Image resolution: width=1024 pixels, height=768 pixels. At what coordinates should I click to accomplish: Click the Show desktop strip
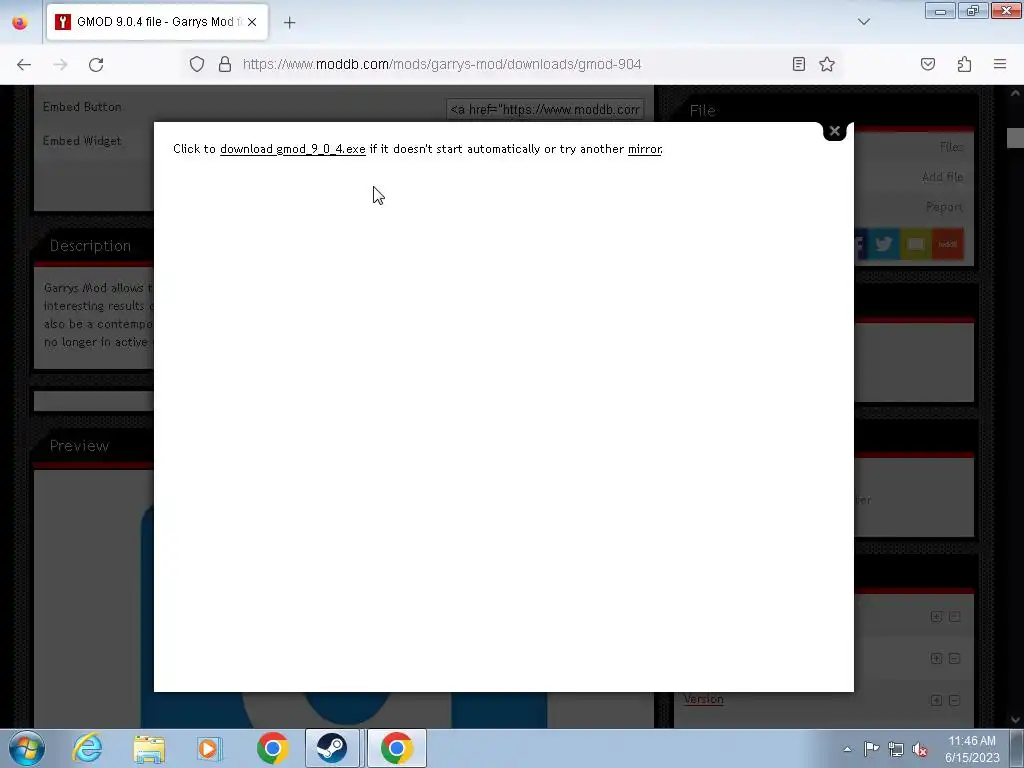click(1017, 748)
